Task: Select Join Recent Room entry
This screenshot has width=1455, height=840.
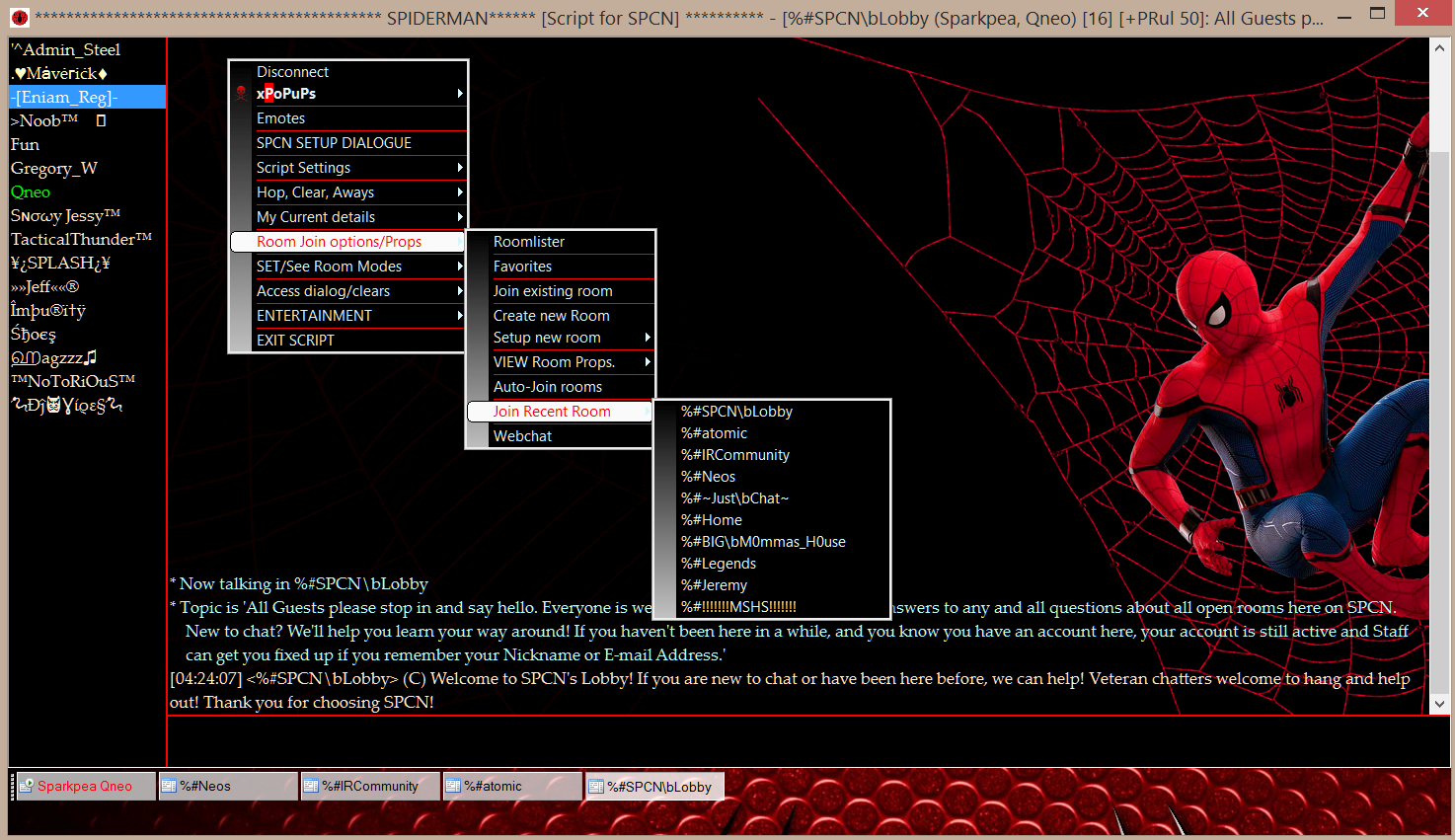Action: pos(561,412)
